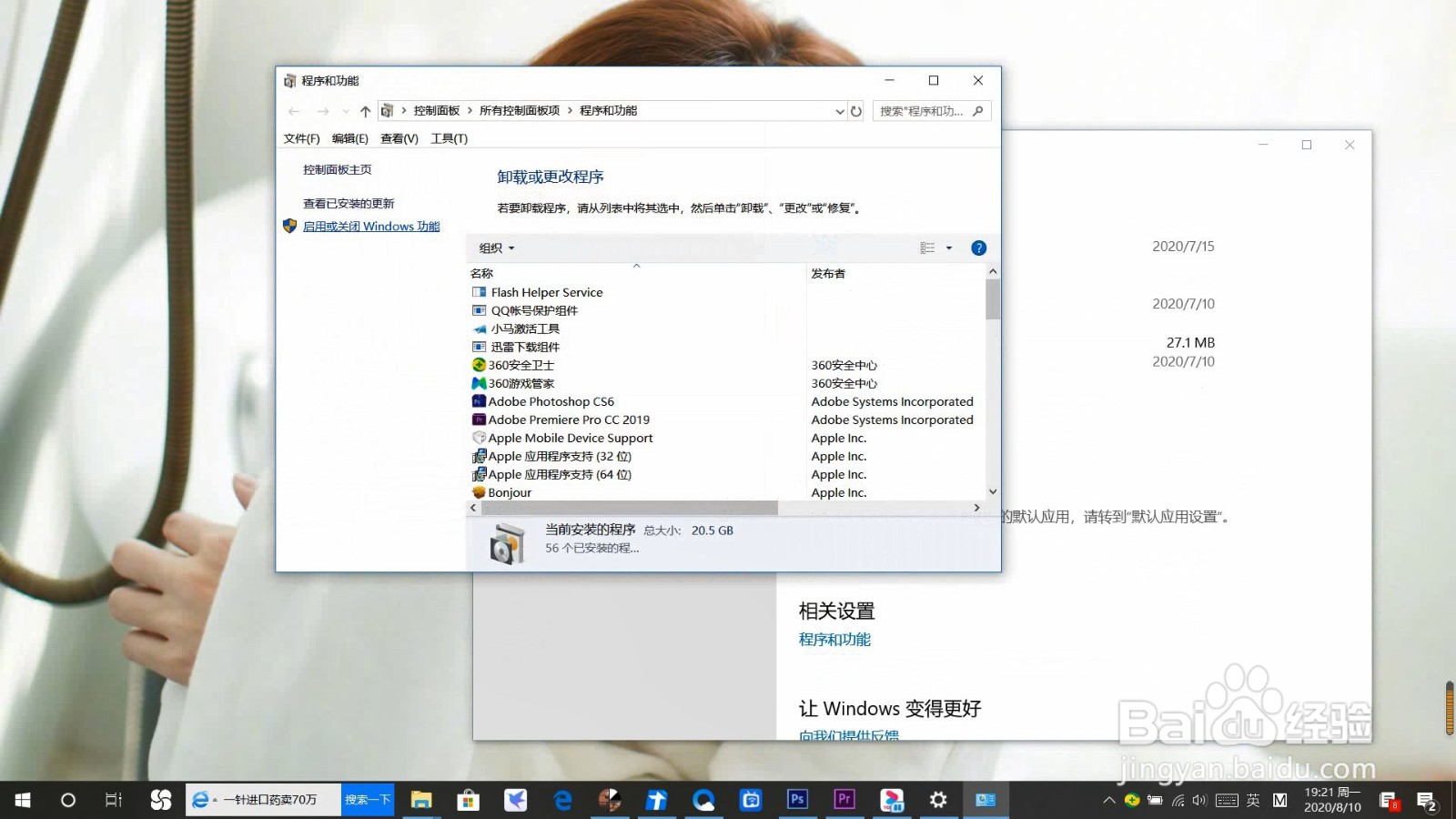
Task: Open the 组织 (Organize) dropdown menu
Action: [x=494, y=248]
